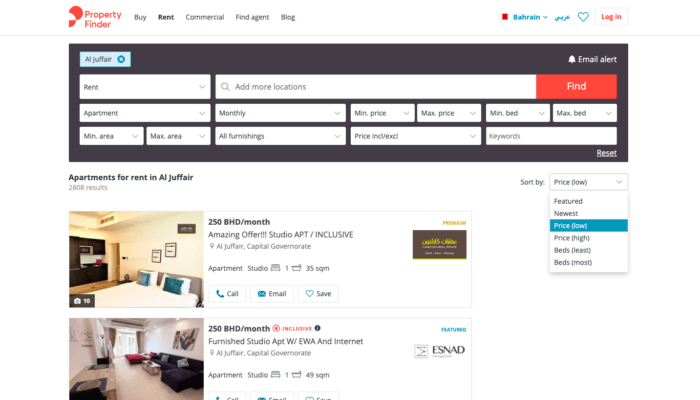This screenshot has height=400, width=700.
Task: Open 'Furnished Studio Apt W/ EWA And Internet' title
Action: click(x=285, y=341)
